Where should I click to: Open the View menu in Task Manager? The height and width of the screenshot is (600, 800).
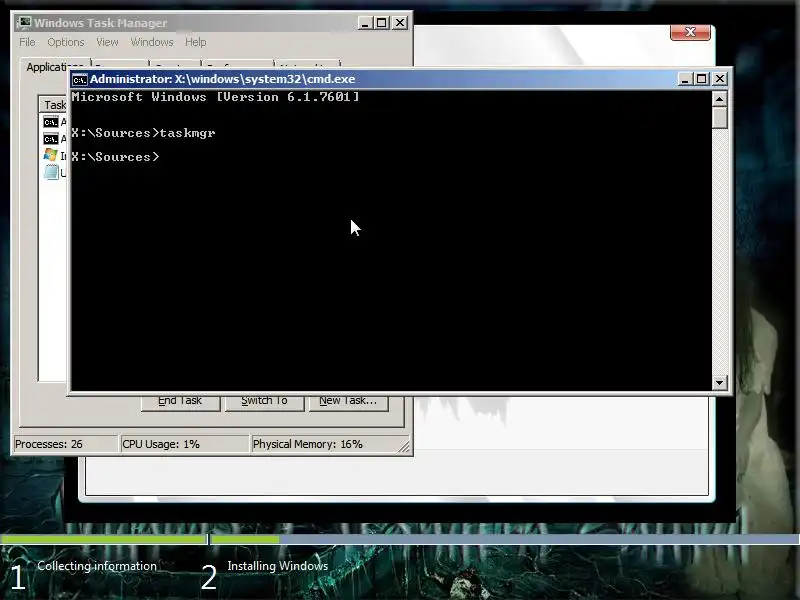(x=107, y=42)
